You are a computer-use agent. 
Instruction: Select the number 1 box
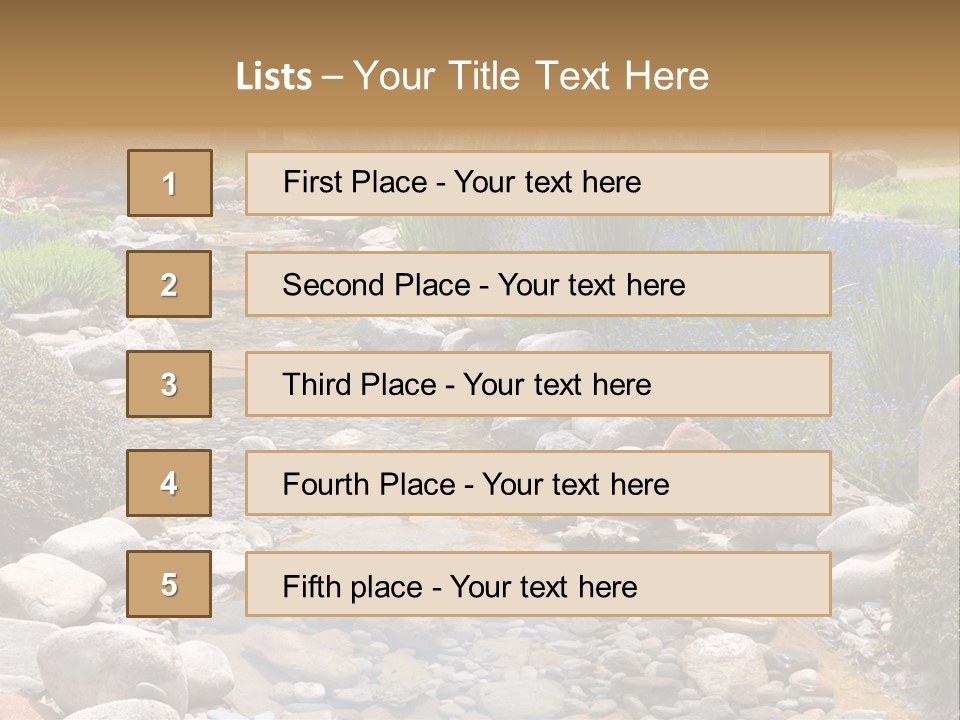pyautogui.click(x=170, y=183)
